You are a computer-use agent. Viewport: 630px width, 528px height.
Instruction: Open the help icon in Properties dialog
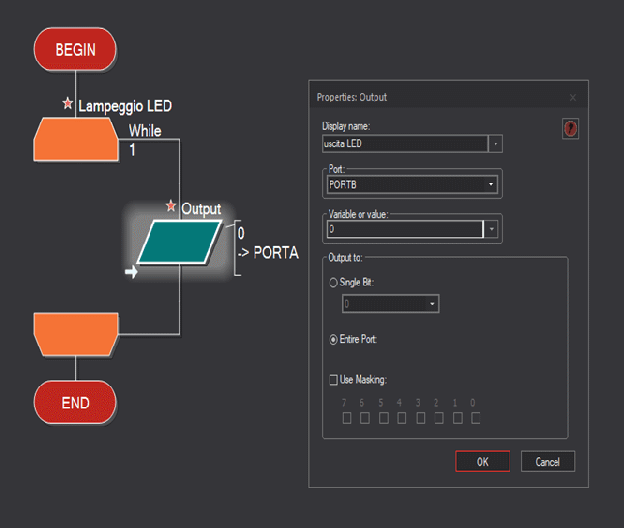pos(570,129)
